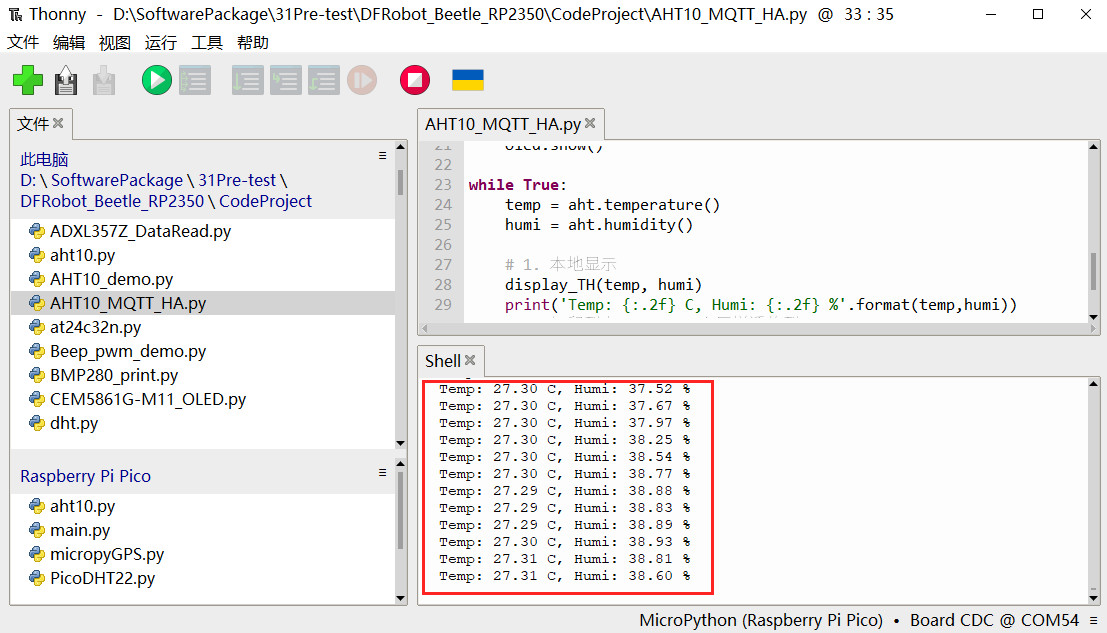Open the 帮助 menu
This screenshot has height=633, width=1107.
[253, 42]
